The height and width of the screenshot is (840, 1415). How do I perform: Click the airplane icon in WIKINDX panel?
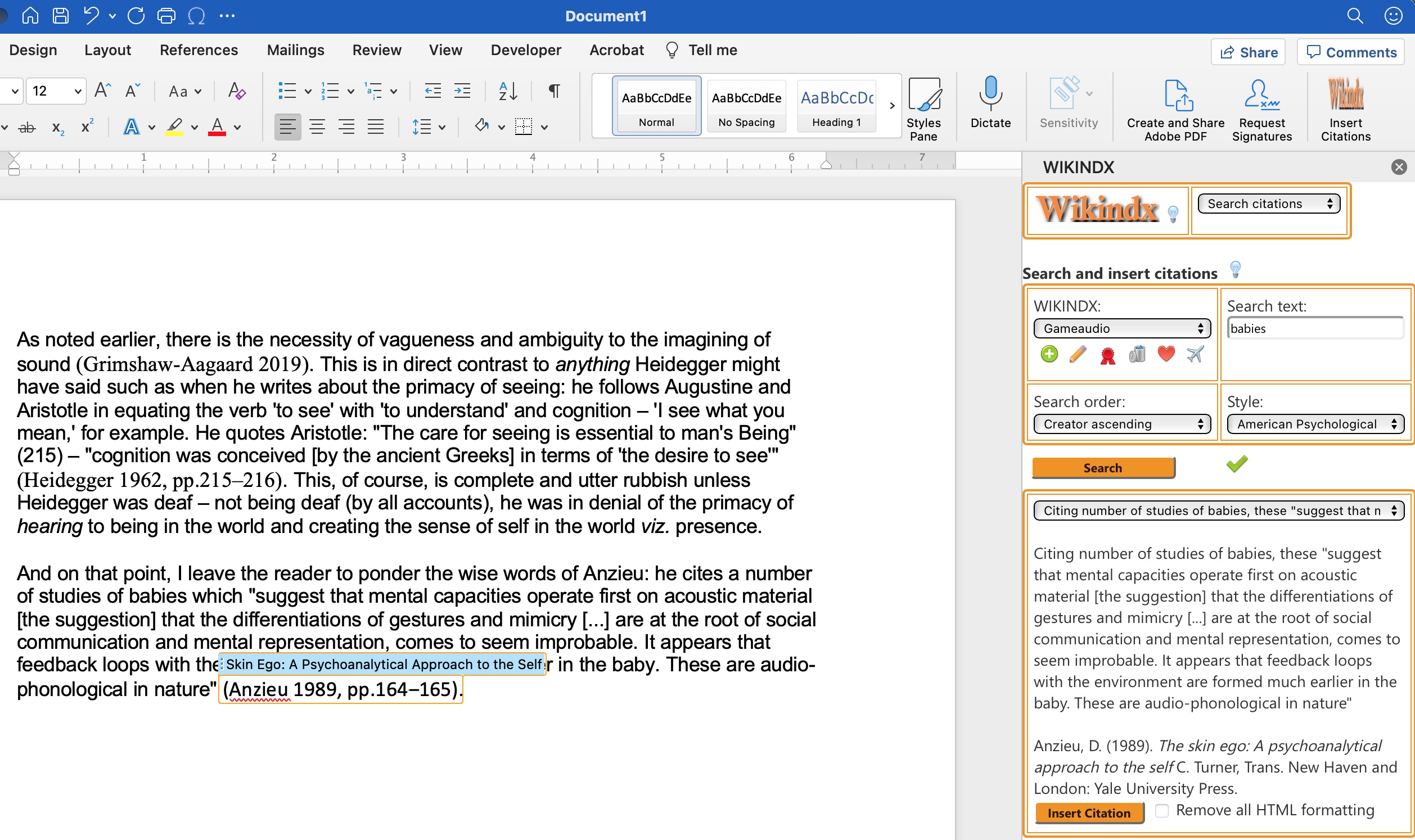pyautogui.click(x=1195, y=354)
